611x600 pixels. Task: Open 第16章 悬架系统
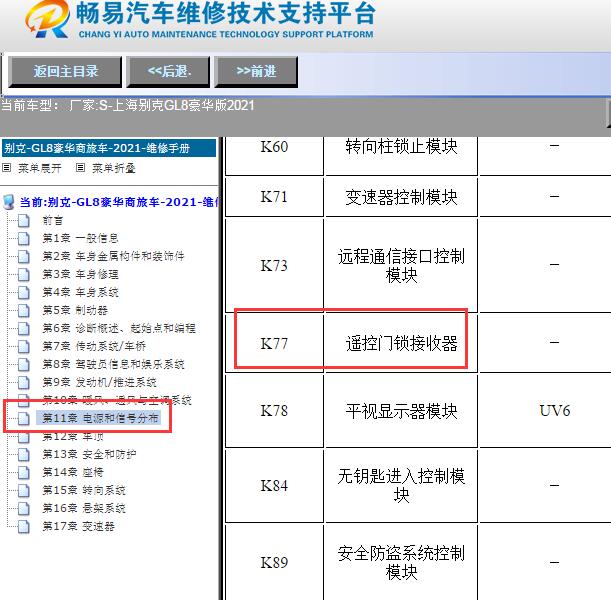tap(84, 508)
